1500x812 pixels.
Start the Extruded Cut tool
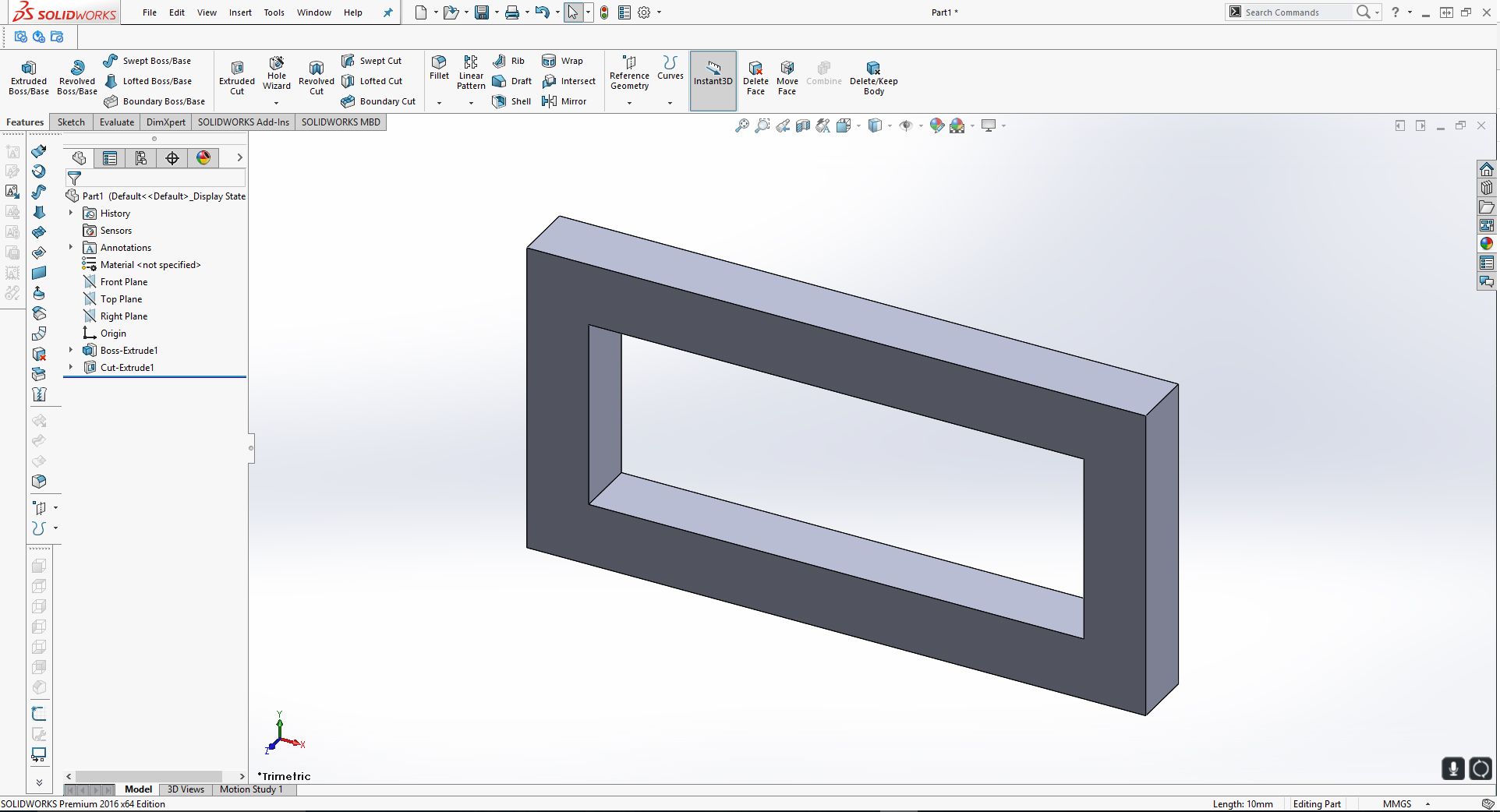point(237,78)
